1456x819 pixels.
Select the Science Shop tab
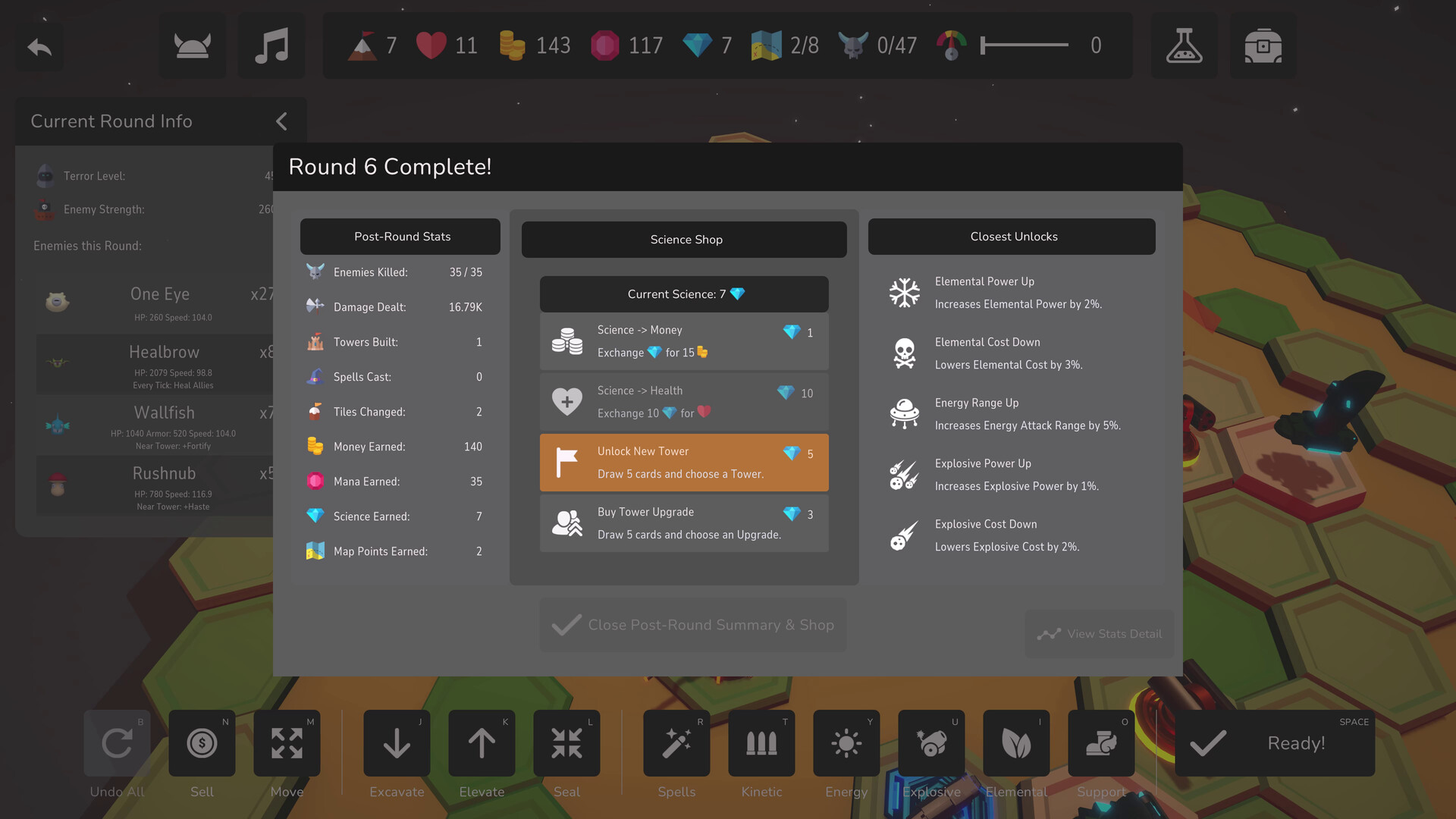click(x=684, y=239)
